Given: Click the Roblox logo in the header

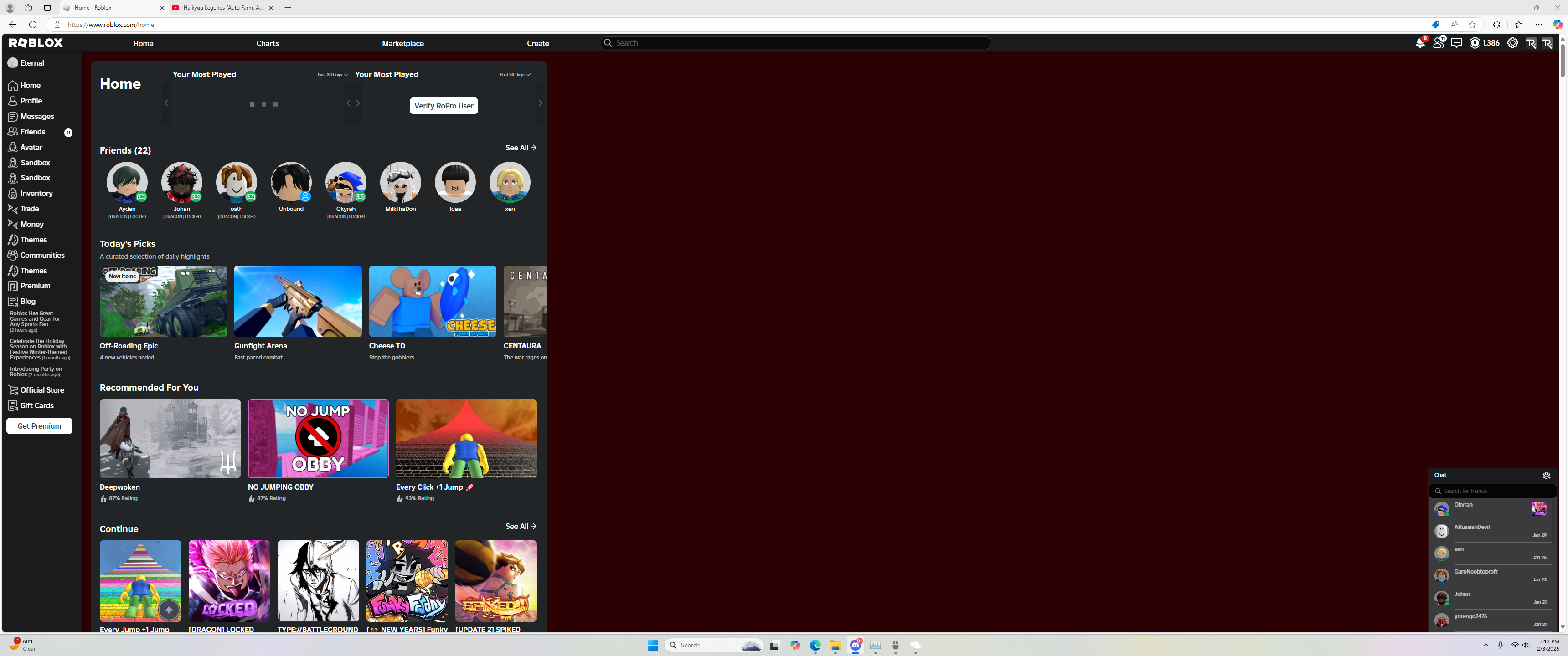Looking at the screenshot, I should pos(36,43).
